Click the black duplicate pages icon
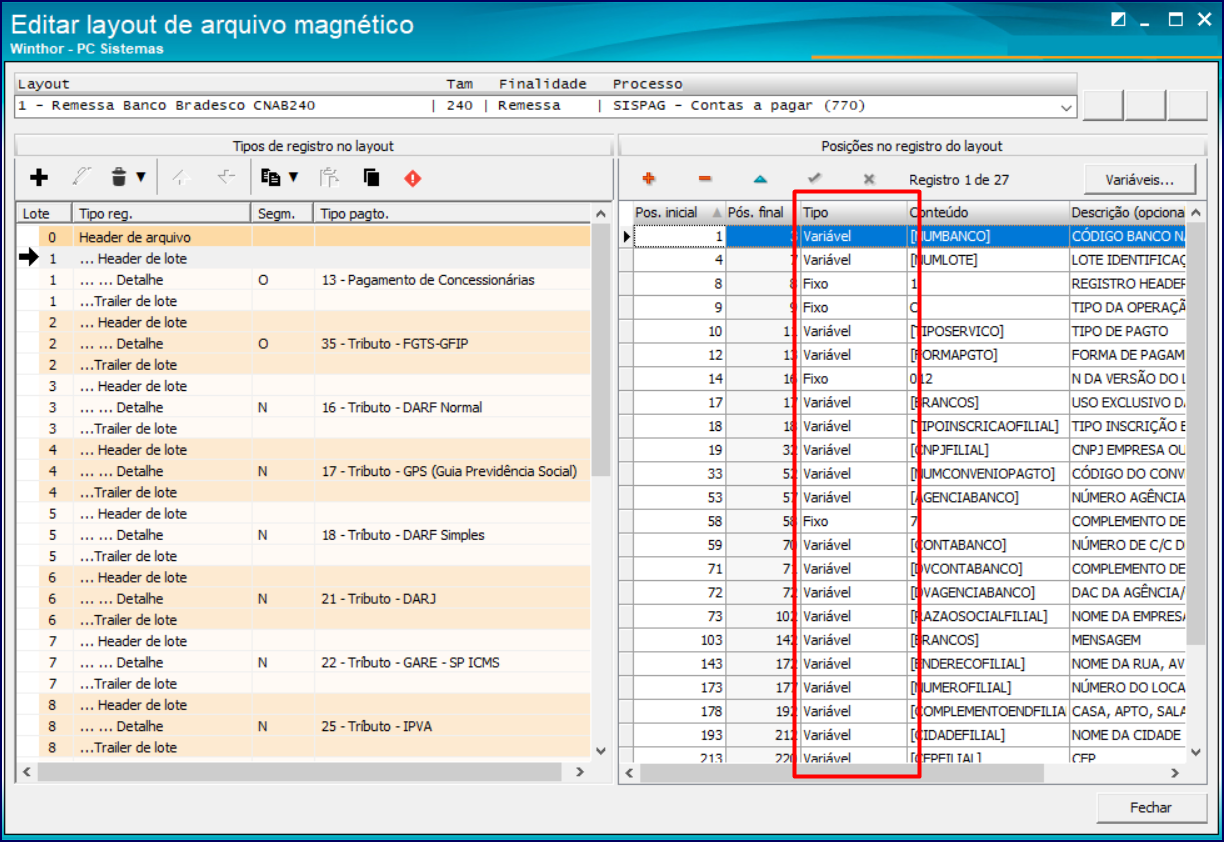The image size is (1224, 842). coord(372,178)
